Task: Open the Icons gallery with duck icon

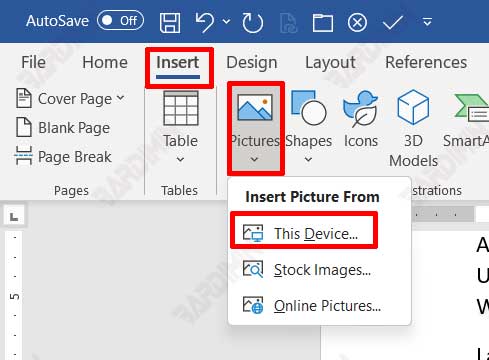Action: coord(361,119)
